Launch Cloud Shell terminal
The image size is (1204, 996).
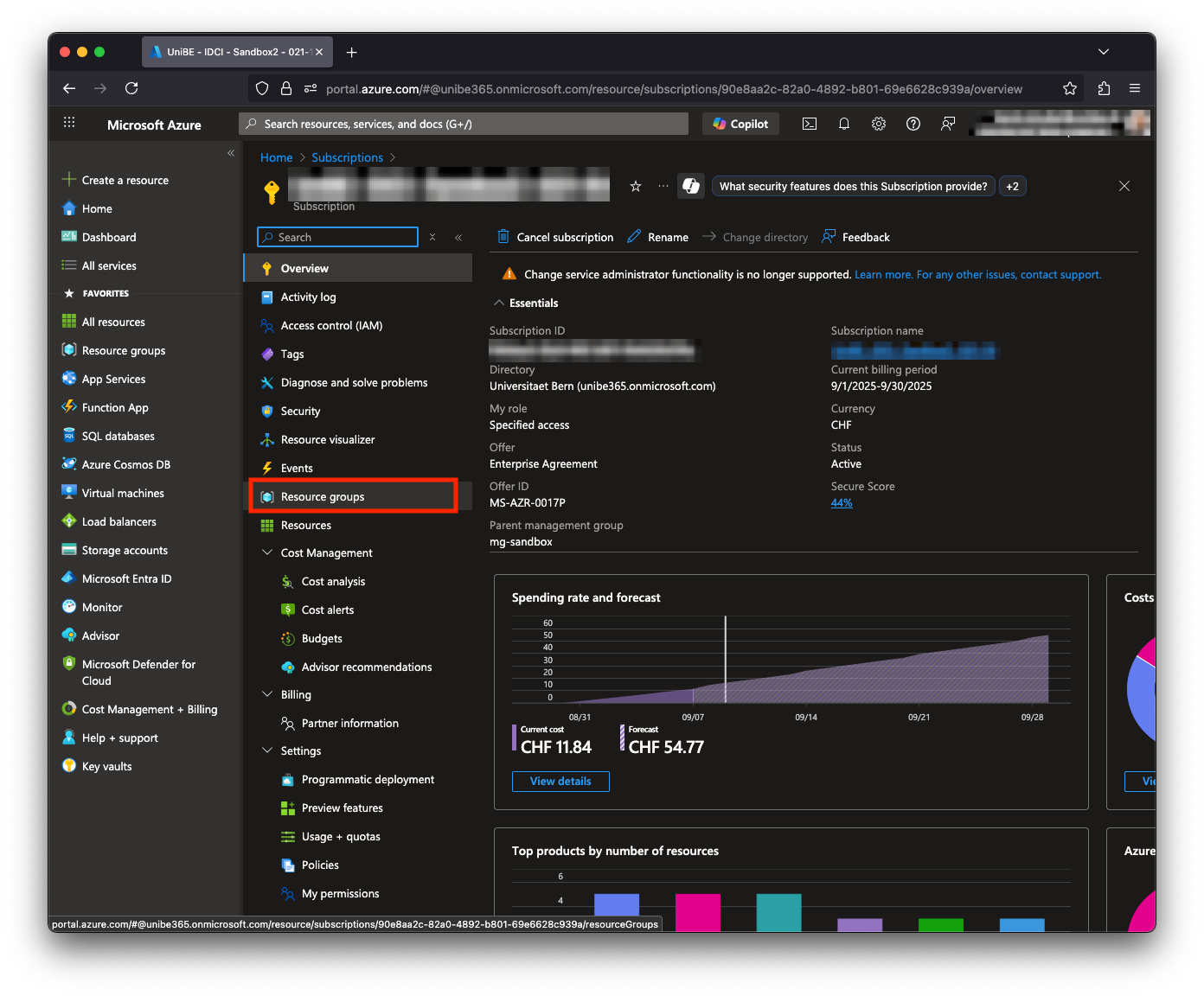pyautogui.click(x=810, y=124)
